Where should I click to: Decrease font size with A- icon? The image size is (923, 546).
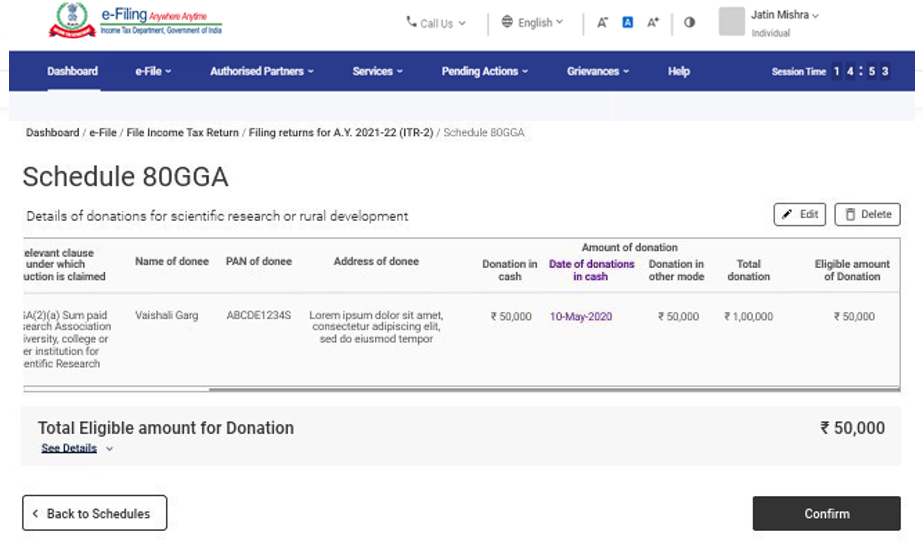[602, 22]
